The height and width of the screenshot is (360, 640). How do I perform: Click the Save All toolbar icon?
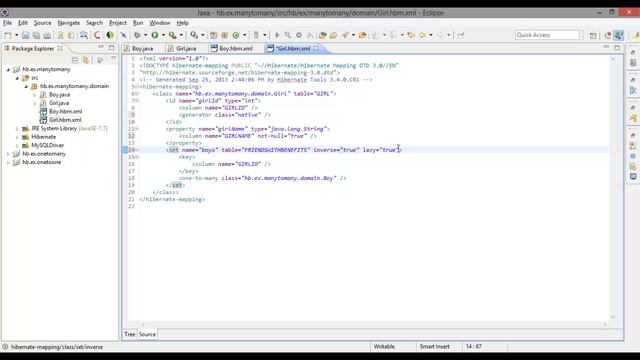pyautogui.click(x=36, y=35)
